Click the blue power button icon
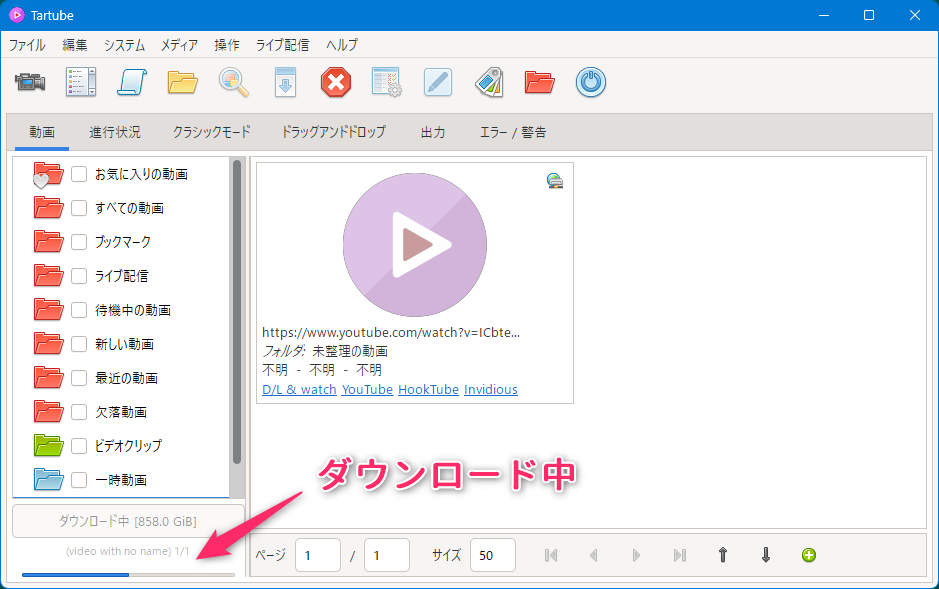Screen dimensions: 939x589 tap(591, 83)
